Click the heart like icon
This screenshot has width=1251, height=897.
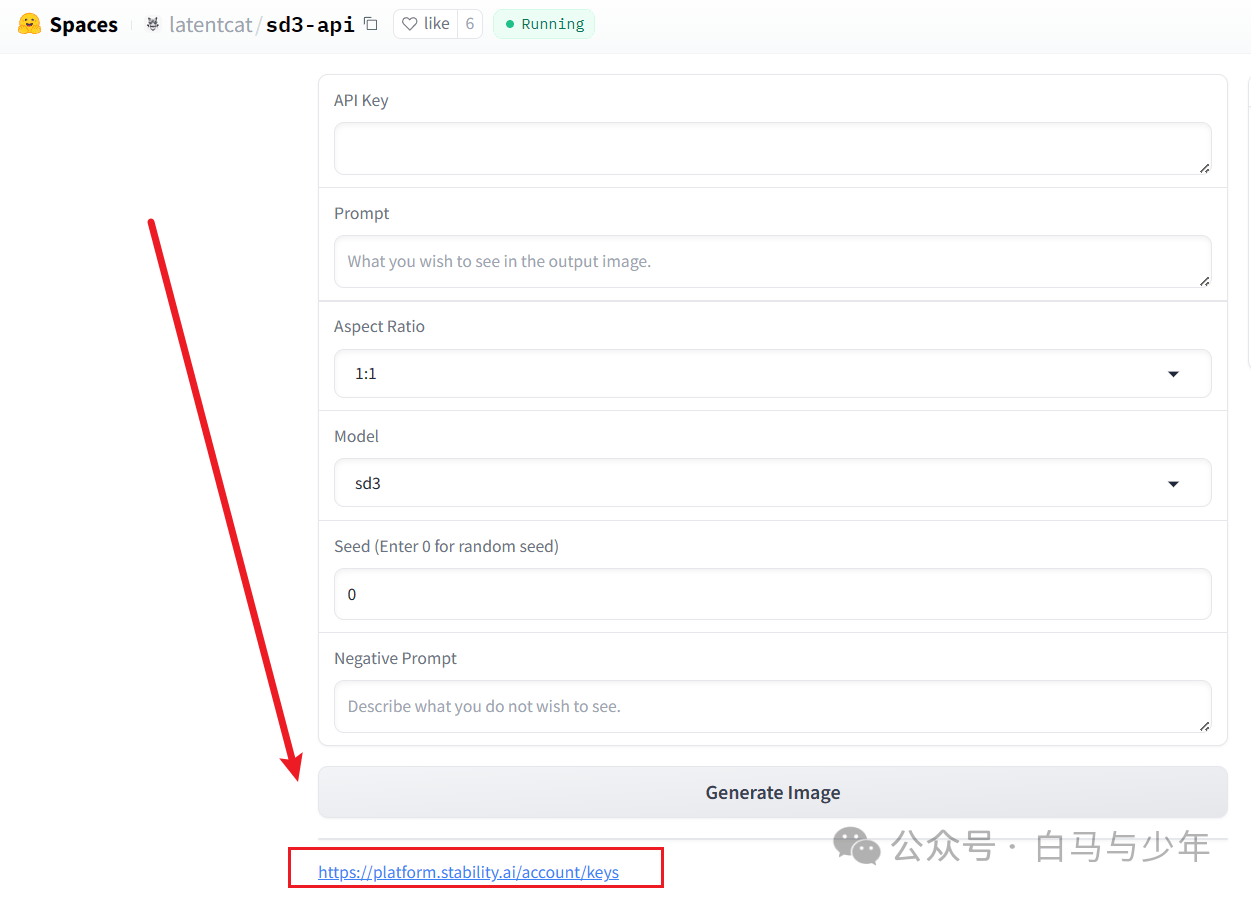click(409, 24)
